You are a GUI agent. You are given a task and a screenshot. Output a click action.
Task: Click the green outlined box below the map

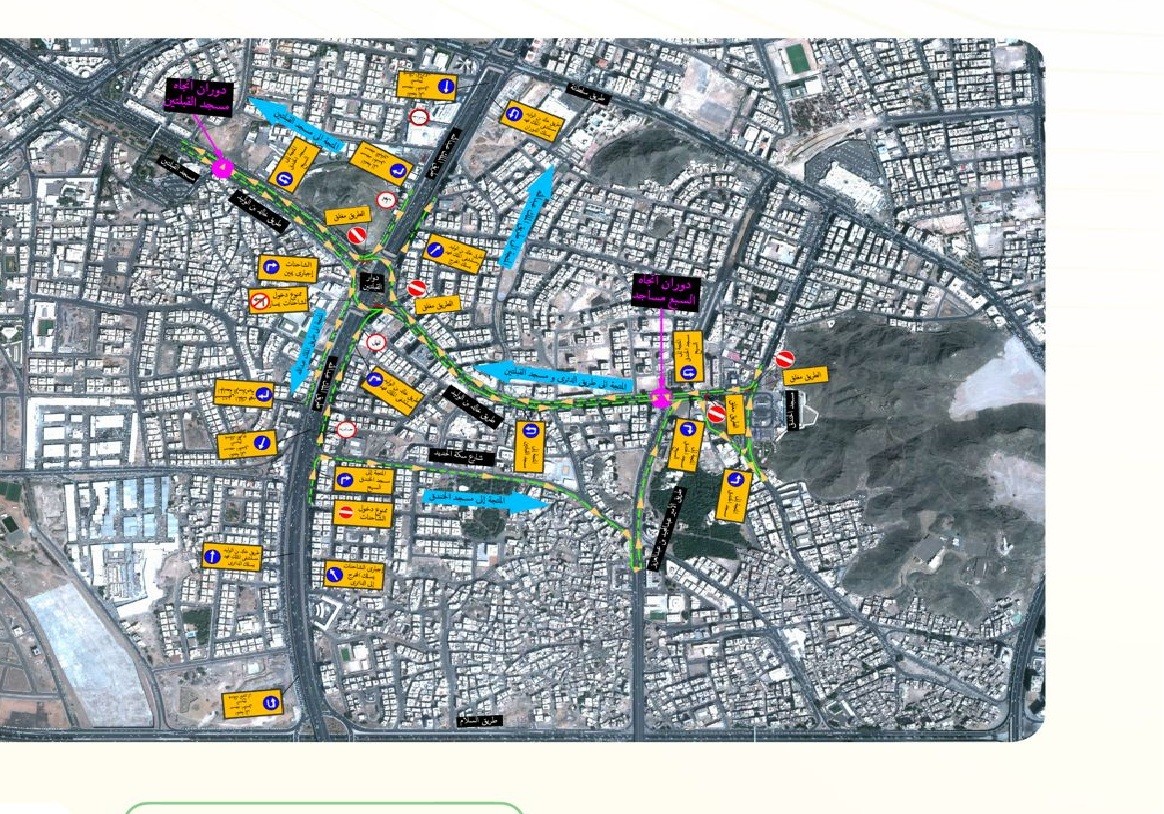click(323, 807)
